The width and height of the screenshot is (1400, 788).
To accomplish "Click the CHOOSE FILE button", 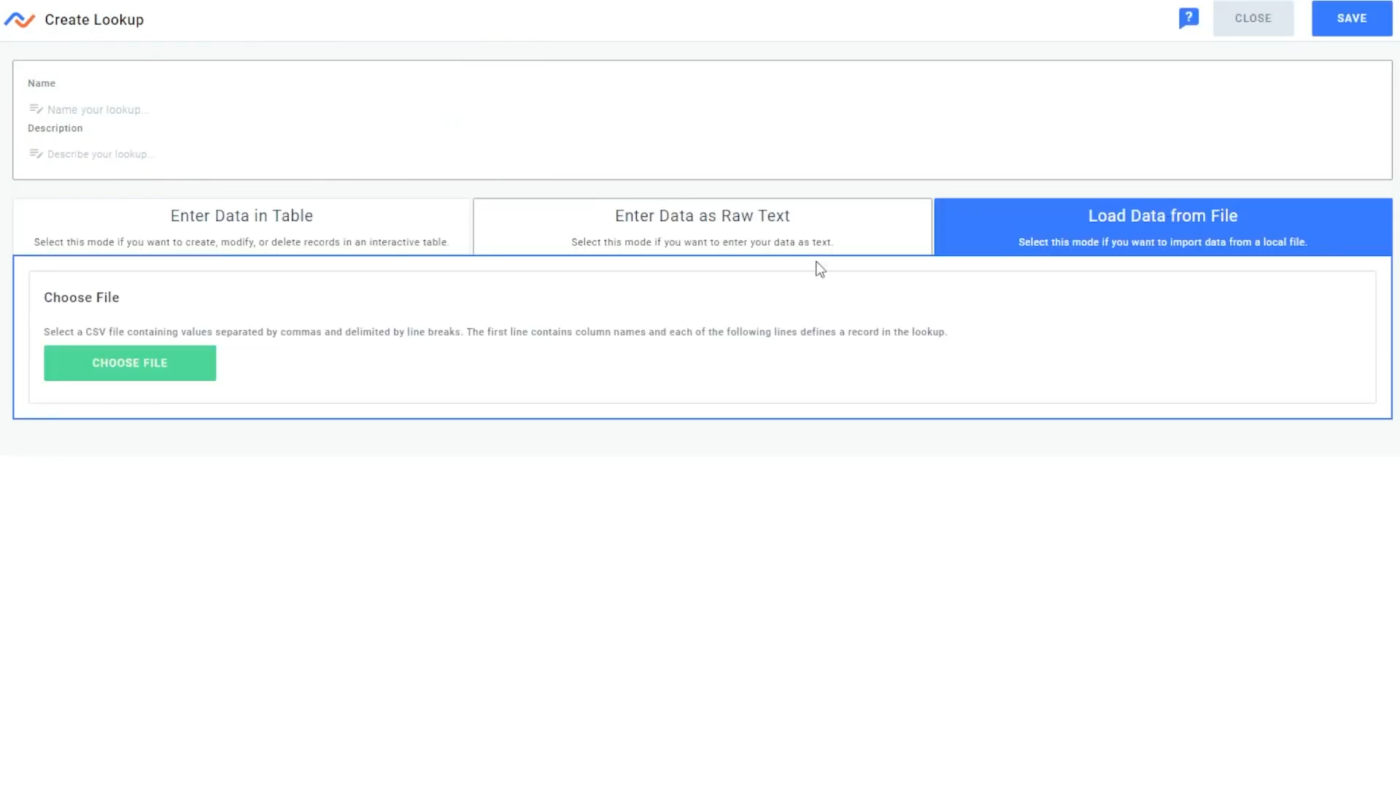I will coord(130,363).
